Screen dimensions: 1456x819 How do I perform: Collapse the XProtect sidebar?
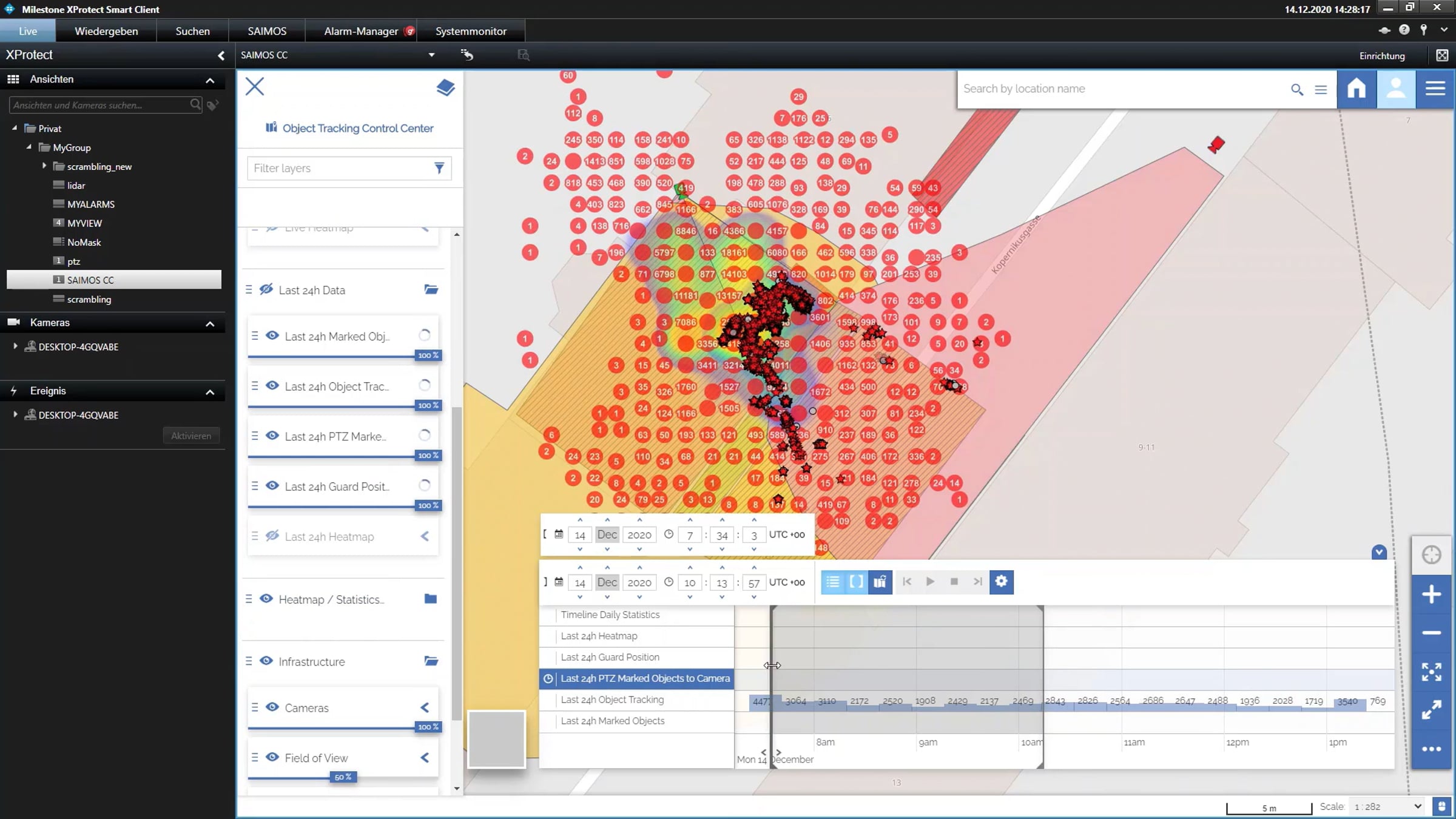[x=221, y=56]
